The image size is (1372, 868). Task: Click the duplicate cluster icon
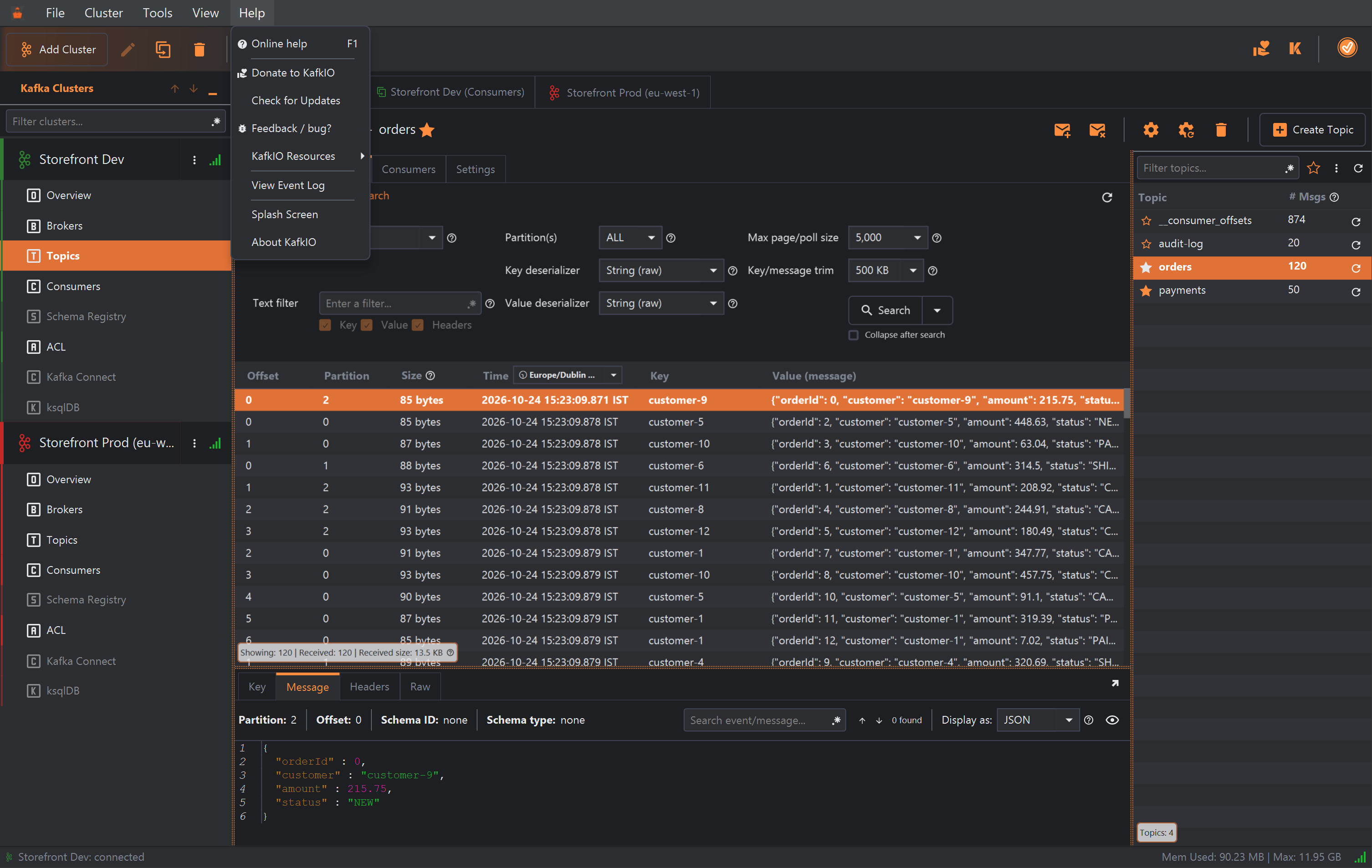point(163,50)
